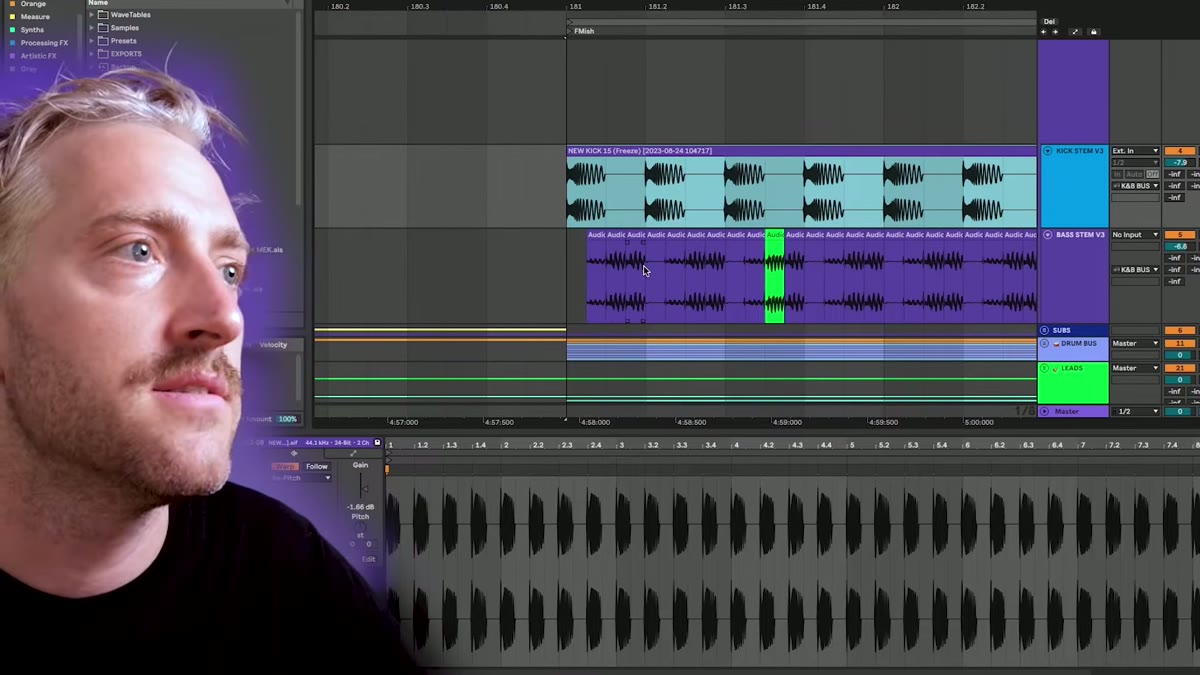Expand the Presets folder
1200x675 pixels.
point(91,41)
